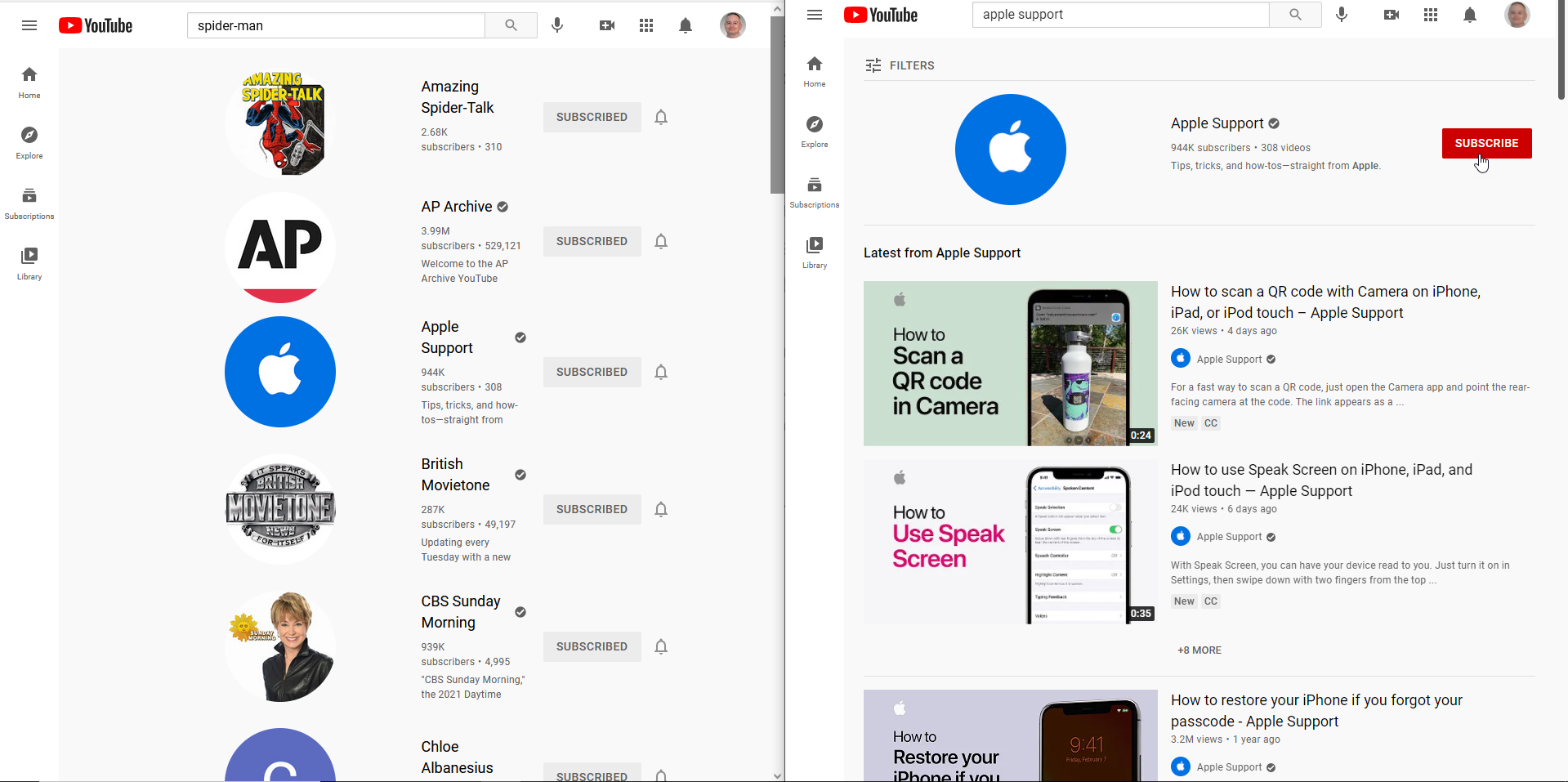1568x782 pixels.
Task: Open Scan a QR code video thumbnail
Action: pos(1011,364)
